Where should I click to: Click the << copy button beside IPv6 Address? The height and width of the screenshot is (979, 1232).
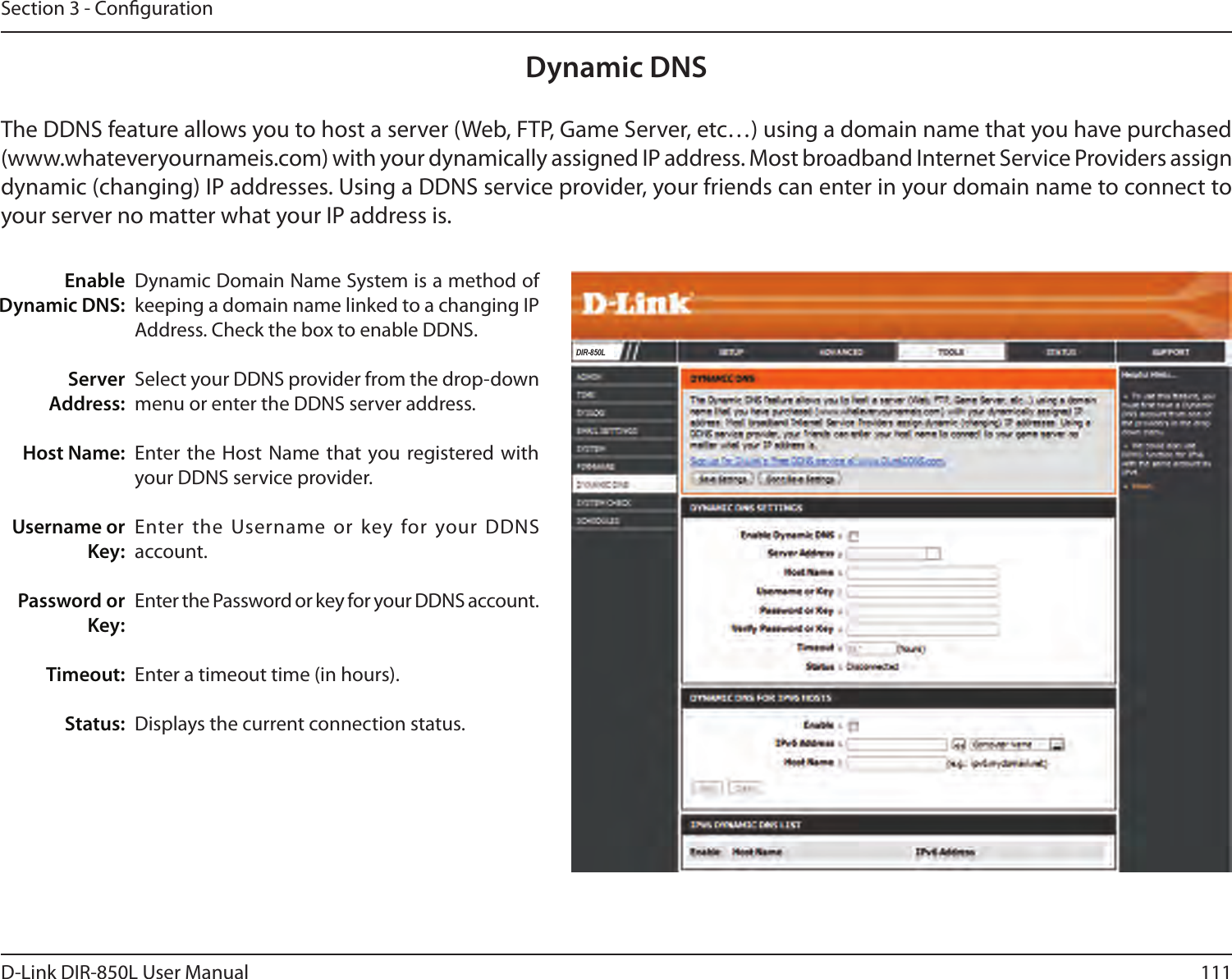(958, 745)
